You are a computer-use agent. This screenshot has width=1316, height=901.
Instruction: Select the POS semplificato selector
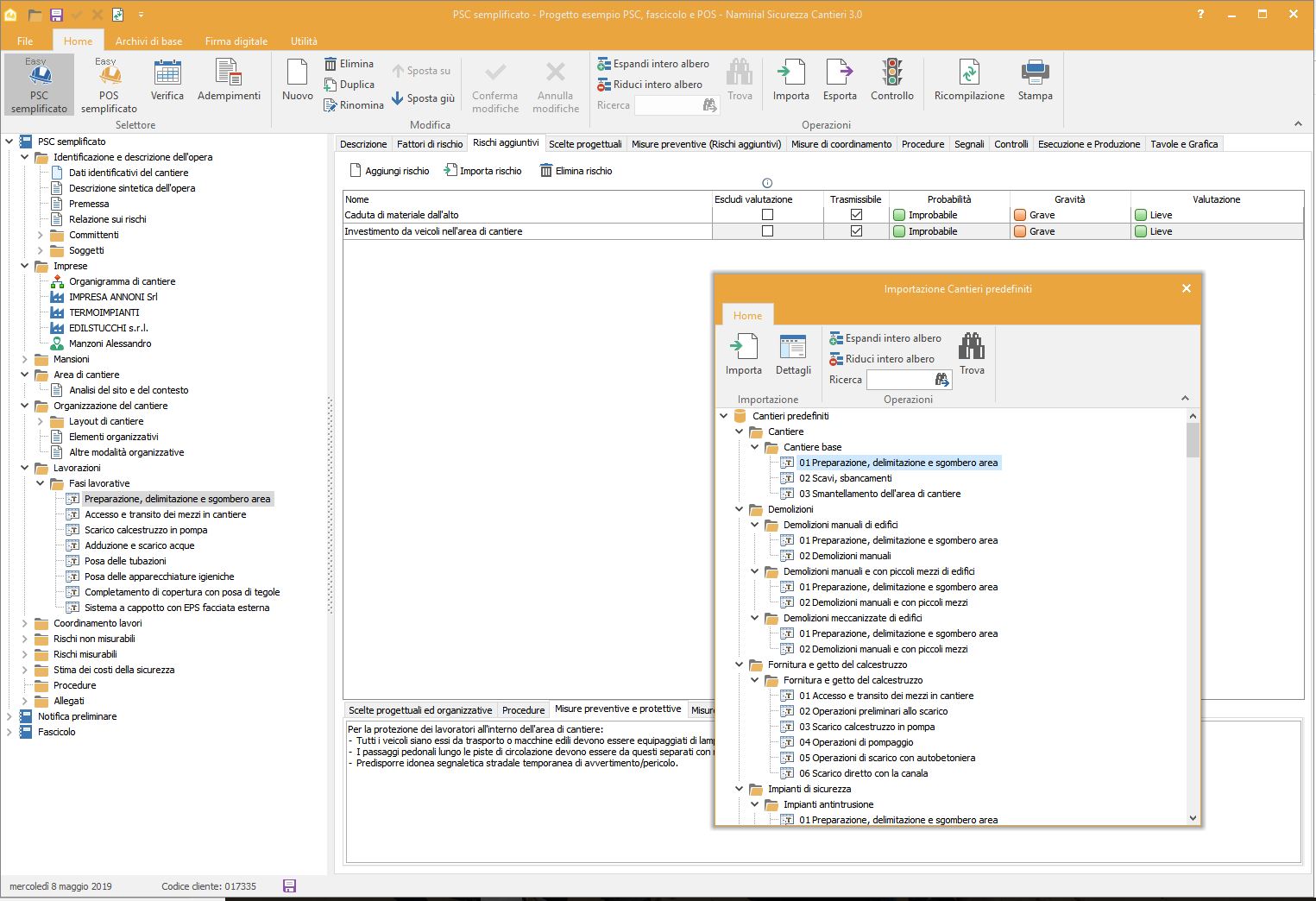point(109,85)
